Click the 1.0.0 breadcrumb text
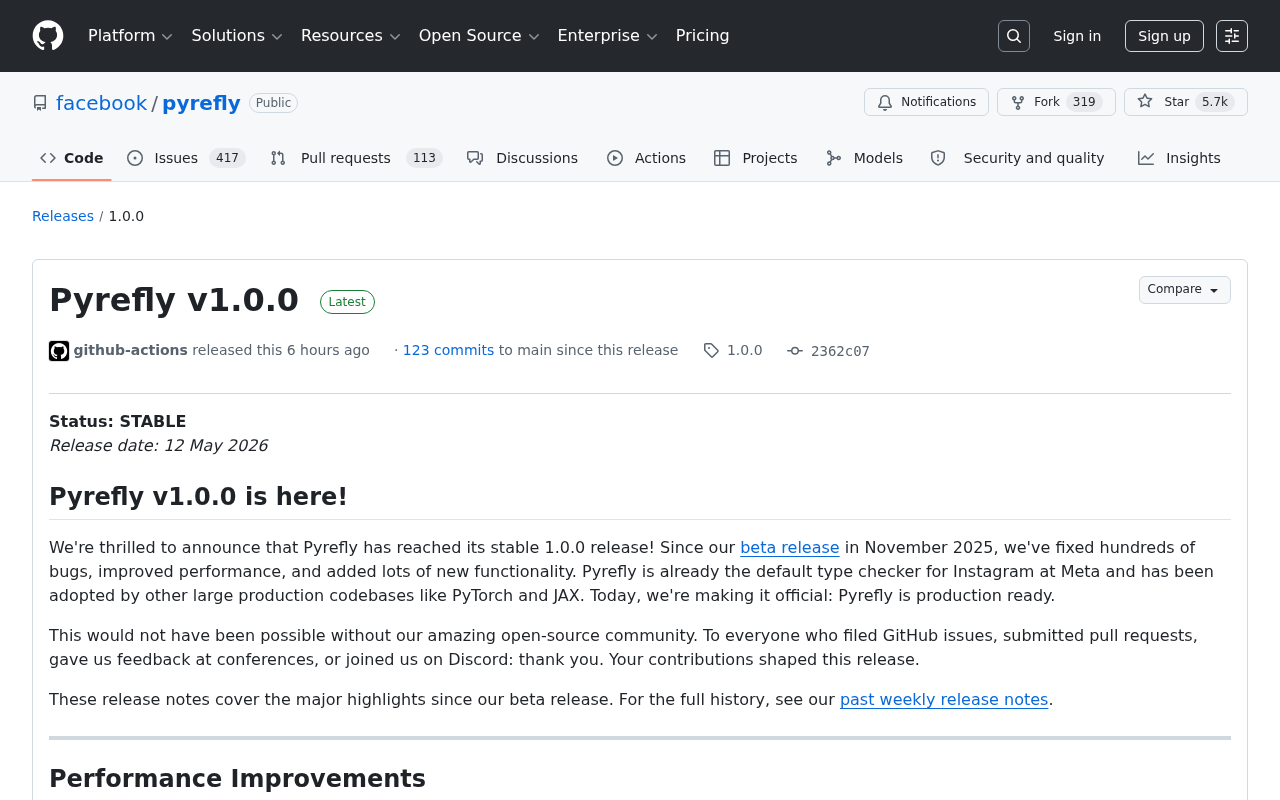Viewport: 1280px width, 800px height. coord(126,216)
